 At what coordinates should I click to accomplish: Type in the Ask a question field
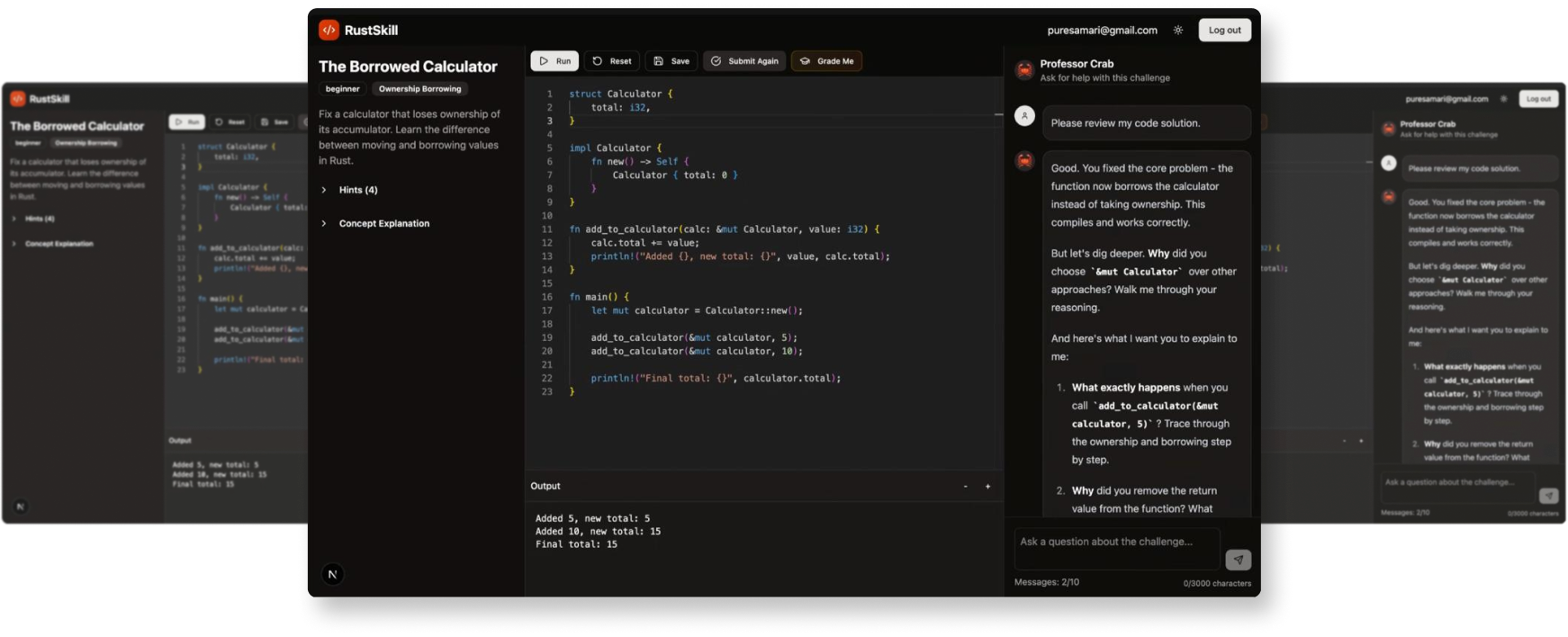pos(1116,548)
